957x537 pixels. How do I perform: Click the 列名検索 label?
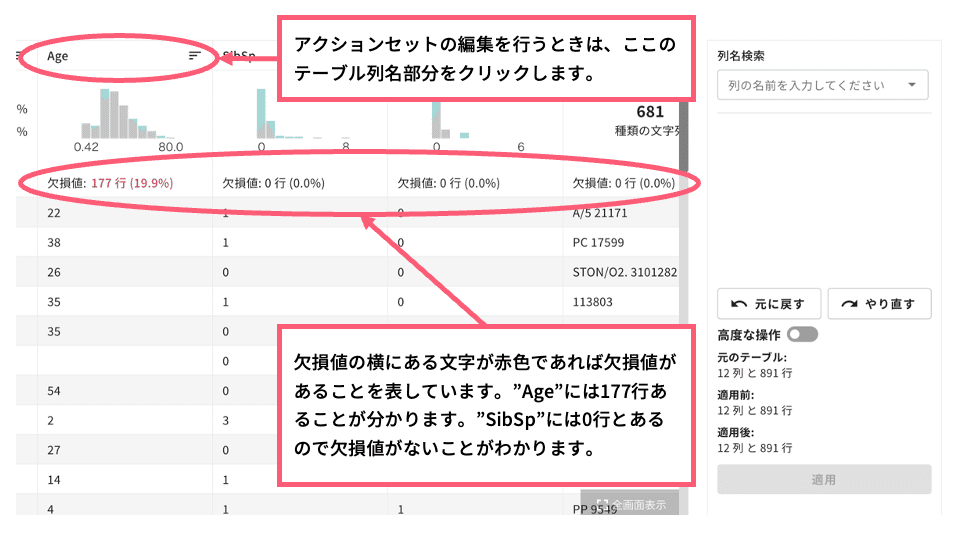tap(741, 56)
